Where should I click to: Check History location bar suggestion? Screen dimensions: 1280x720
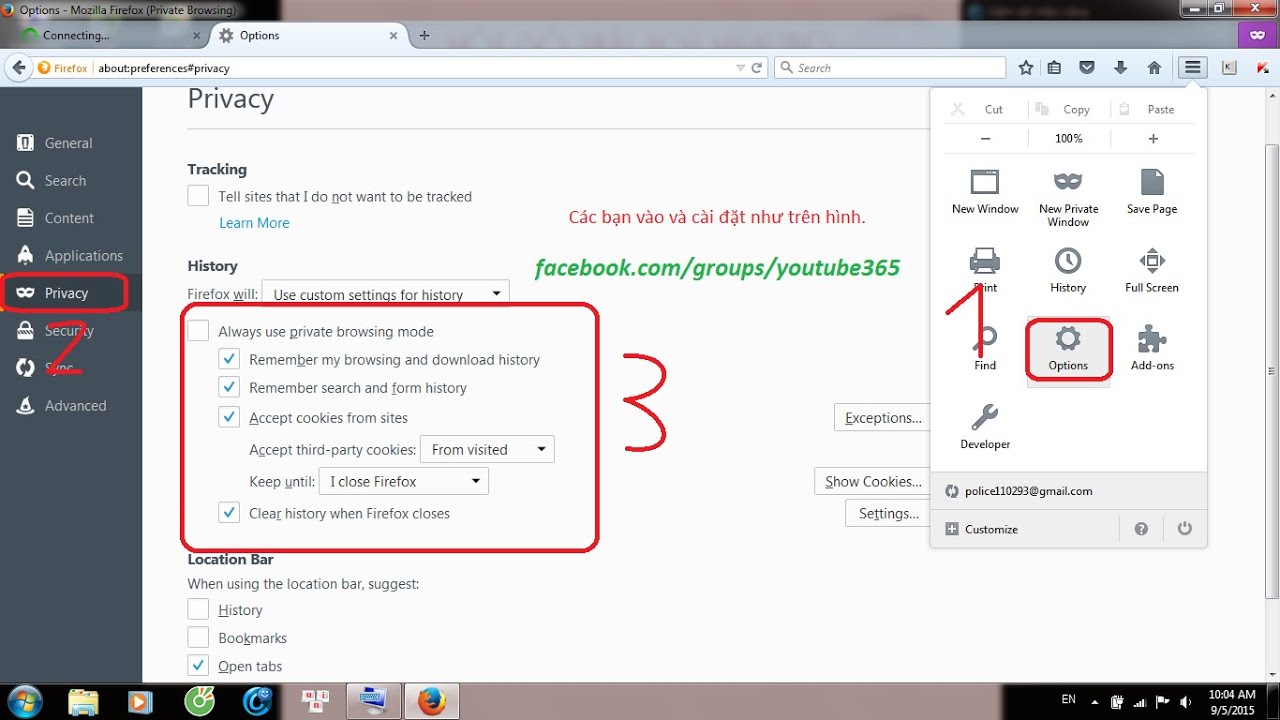tap(198, 609)
